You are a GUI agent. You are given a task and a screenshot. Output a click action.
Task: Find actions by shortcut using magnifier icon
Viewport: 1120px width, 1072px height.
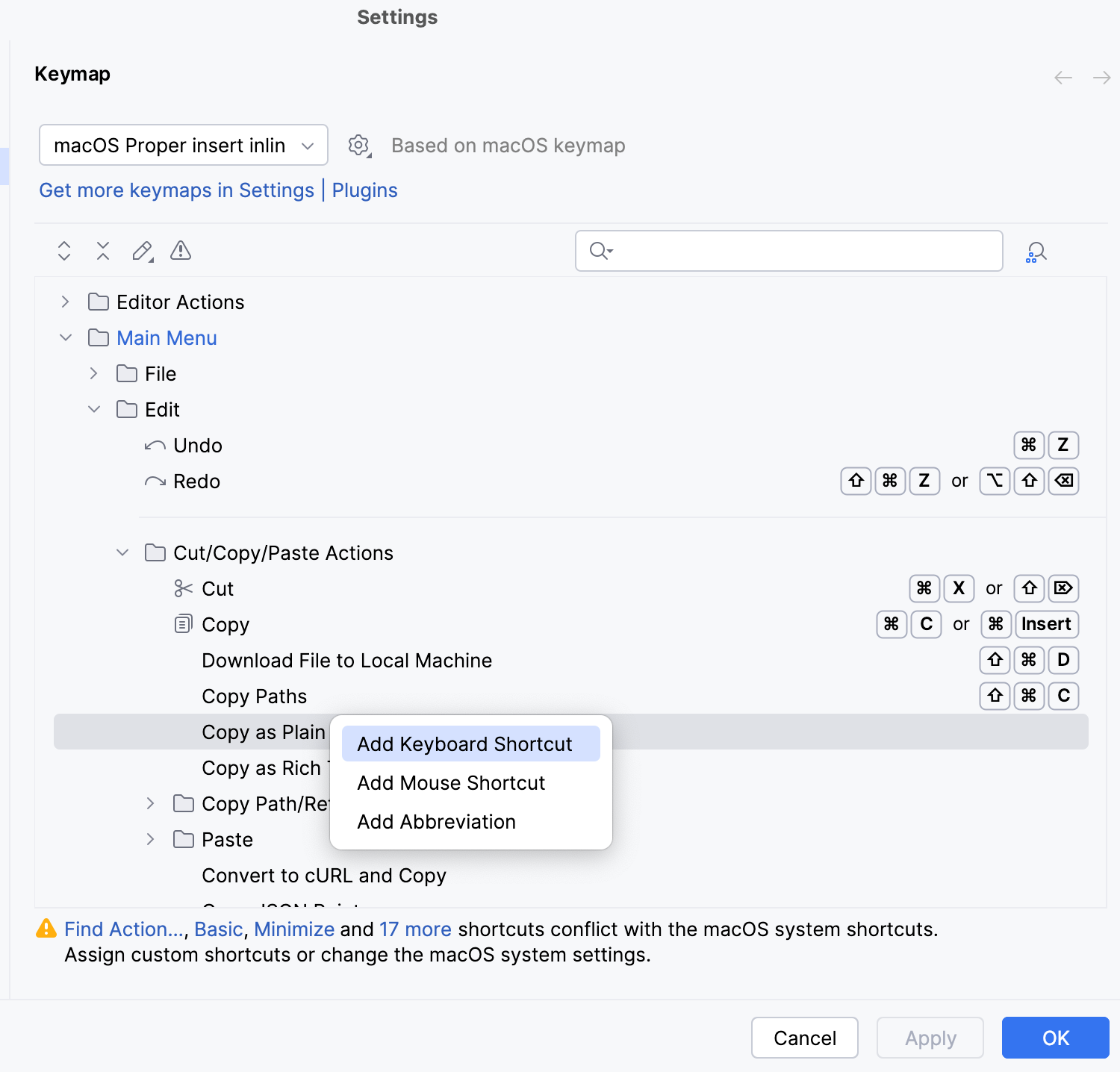[x=1036, y=251]
